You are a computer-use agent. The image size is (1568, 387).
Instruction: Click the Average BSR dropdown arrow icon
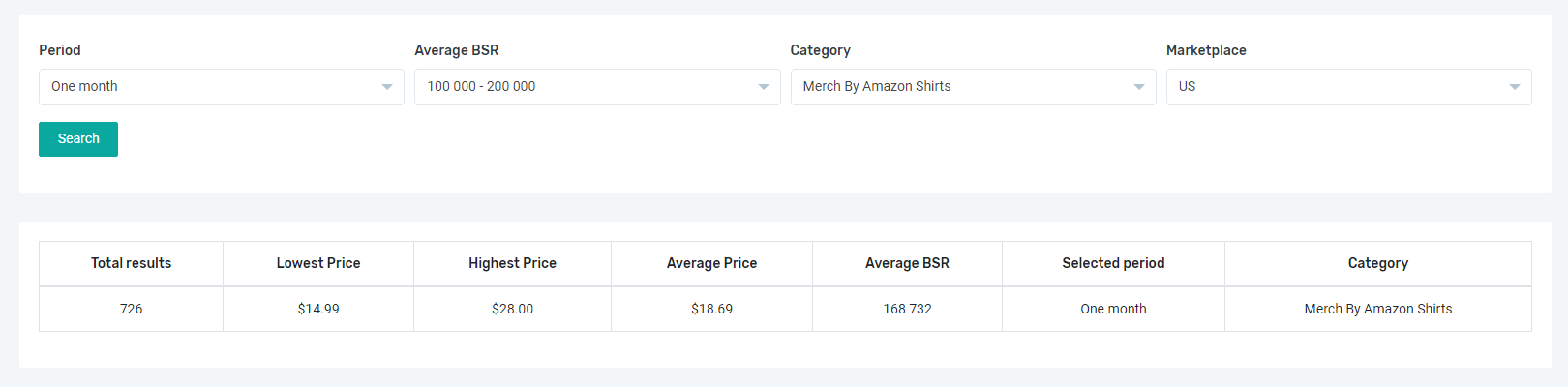click(763, 87)
